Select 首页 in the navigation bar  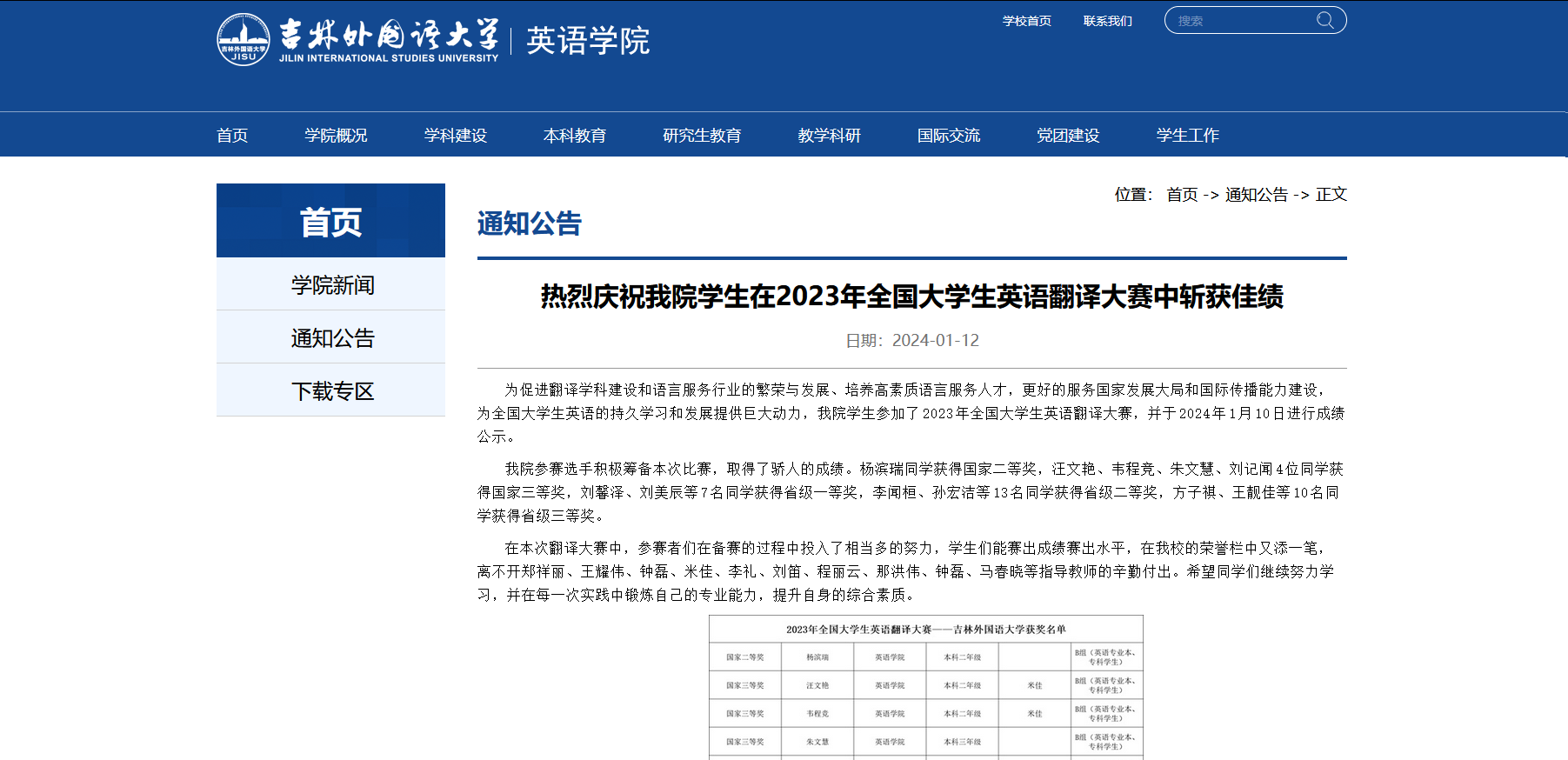pyautogui.click(x=232, y=135)
